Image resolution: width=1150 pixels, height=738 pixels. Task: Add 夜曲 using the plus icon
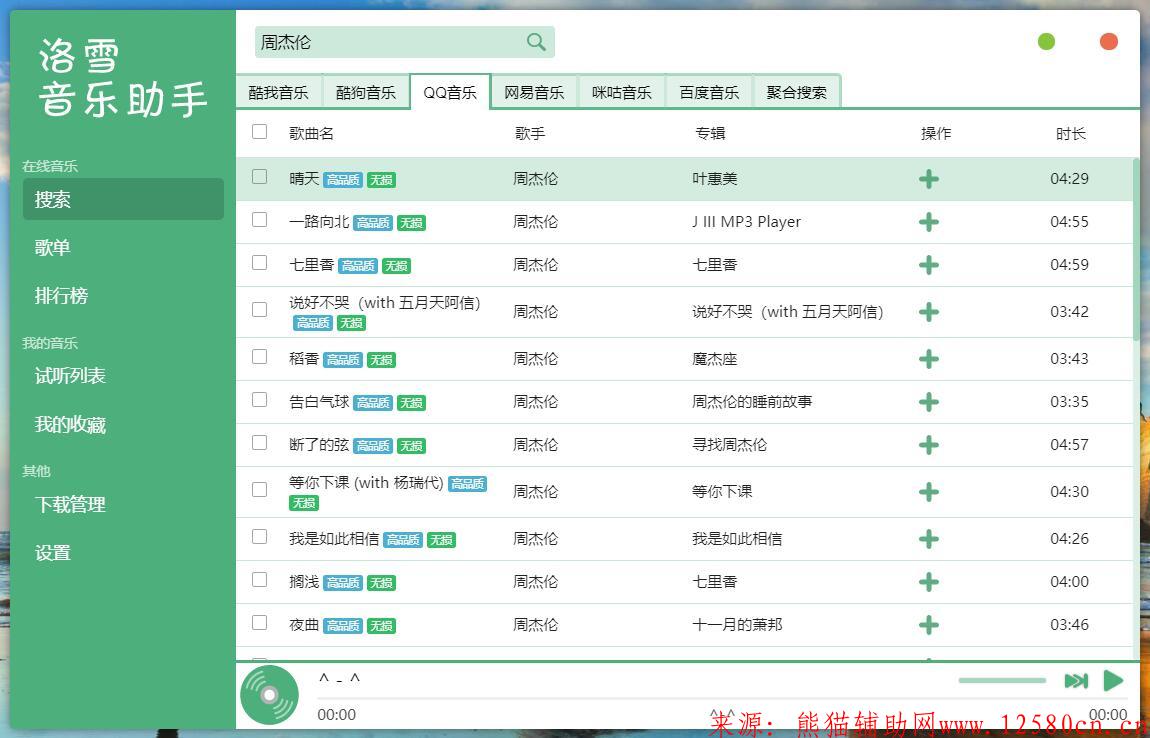click(929, 625)
